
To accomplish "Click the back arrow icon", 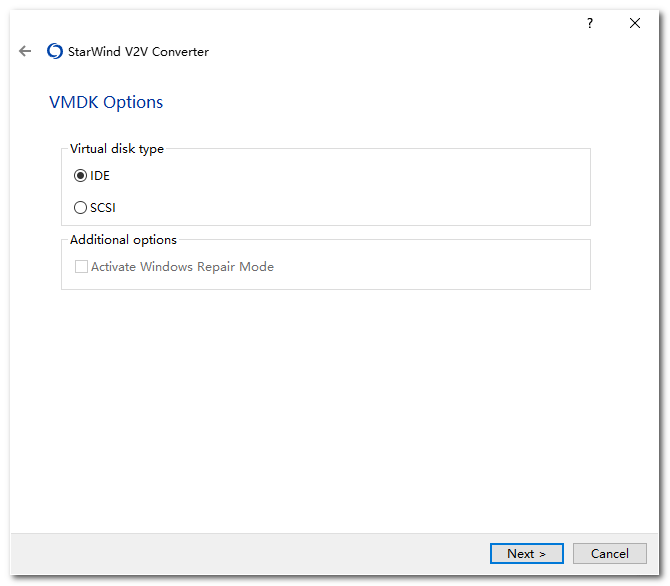I will click(25, 52).
